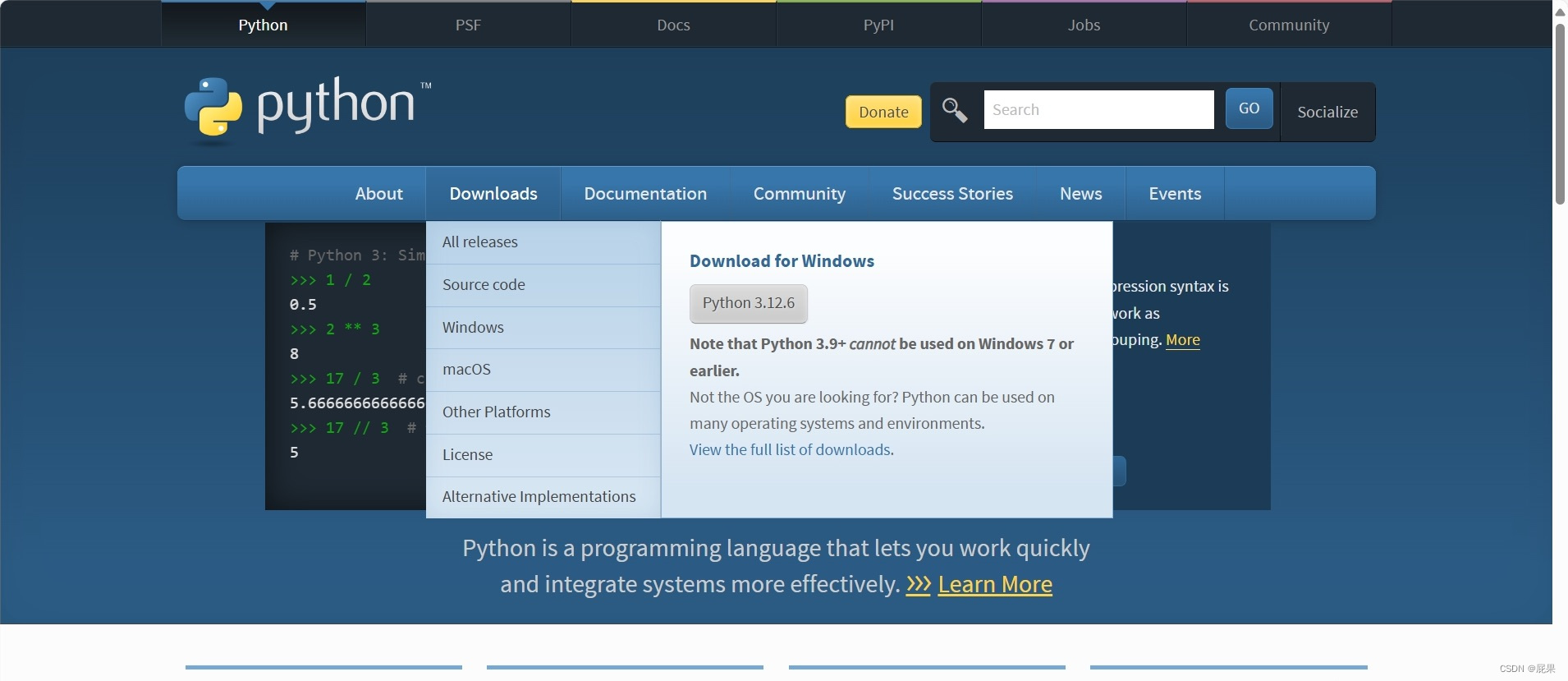
Task: Open the Socialize menu
Action: tap(1327, 112)
